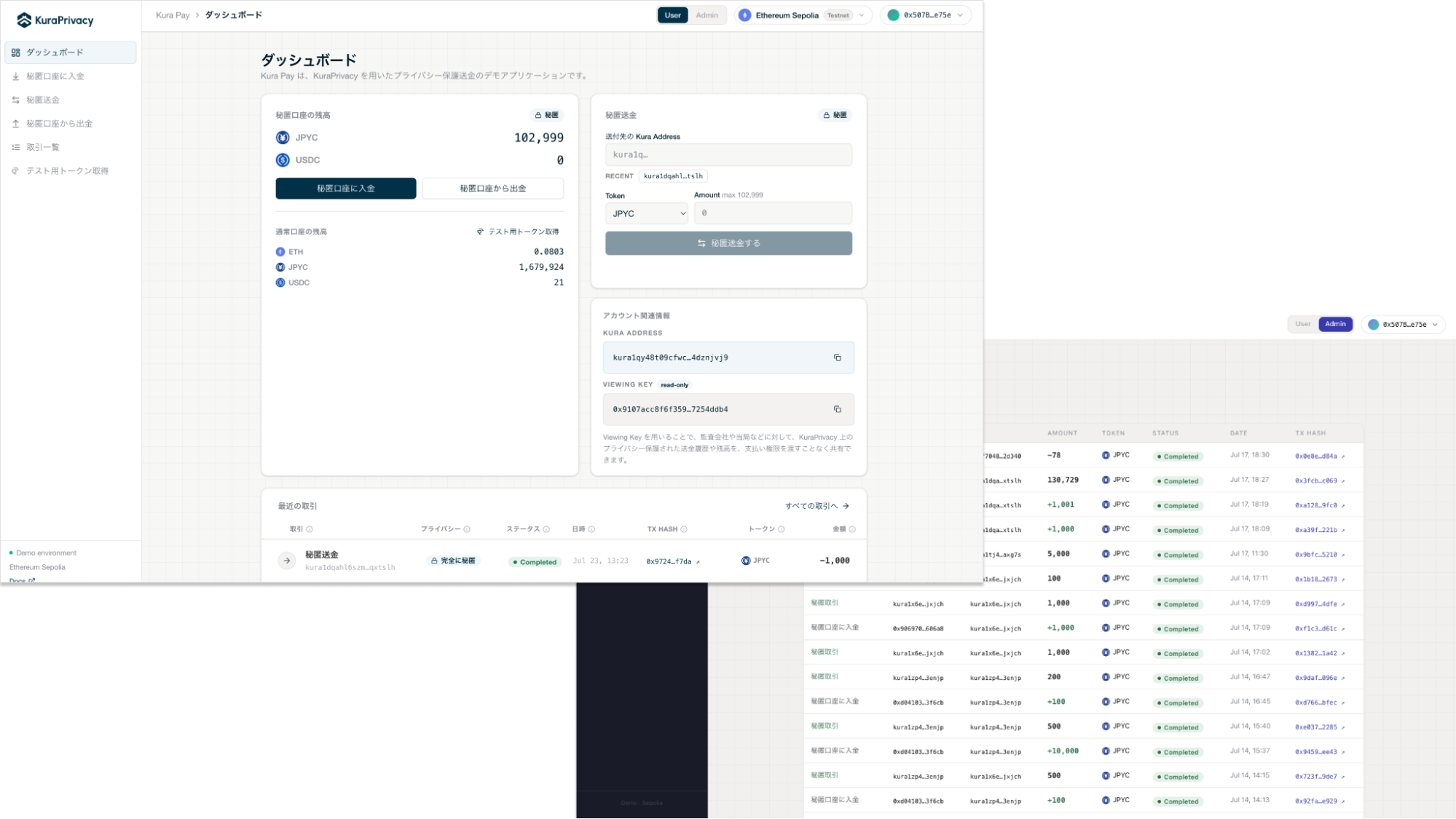1456x819 pixels.
Task: Click JPYC token icon in the Jul 14, 14:13 row
Action: coord(1106,800)
